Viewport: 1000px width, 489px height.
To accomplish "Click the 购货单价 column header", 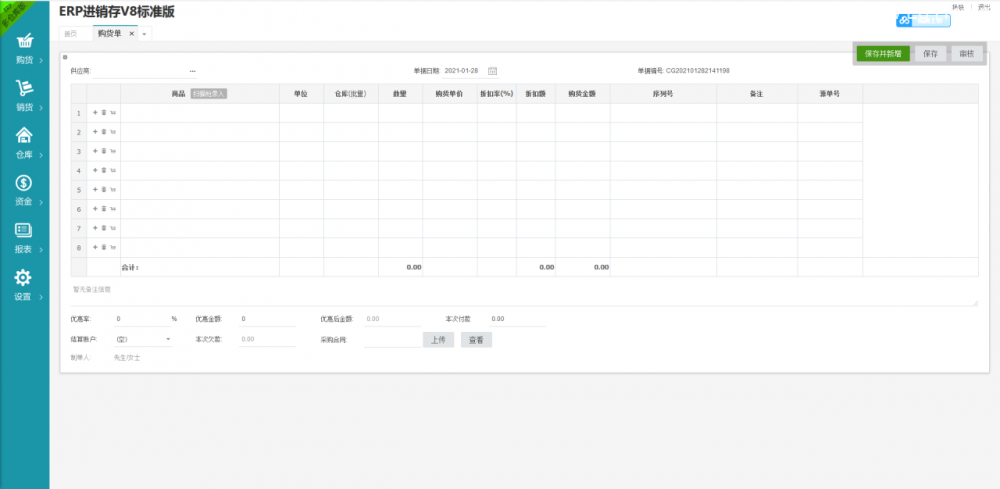I will [x=450, y=94].
